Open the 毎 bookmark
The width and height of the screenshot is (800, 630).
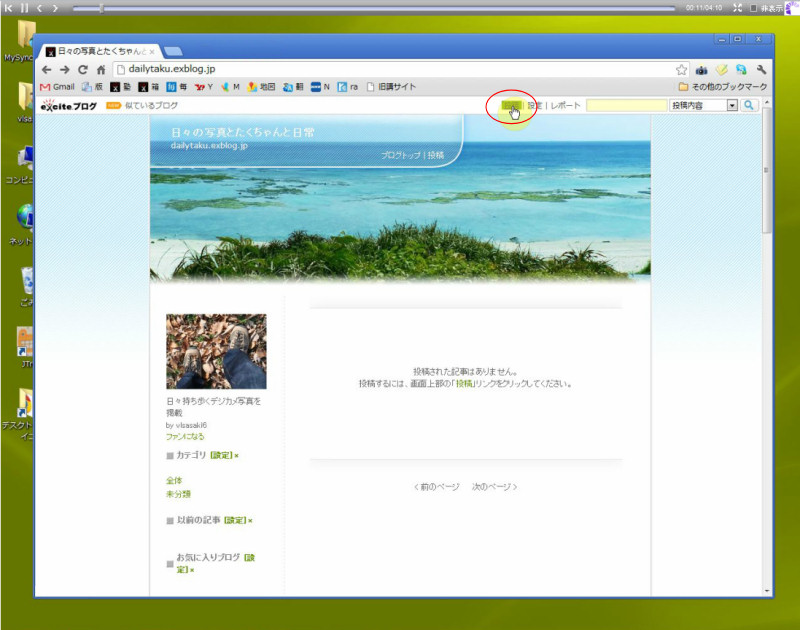(x=177, y=87)
